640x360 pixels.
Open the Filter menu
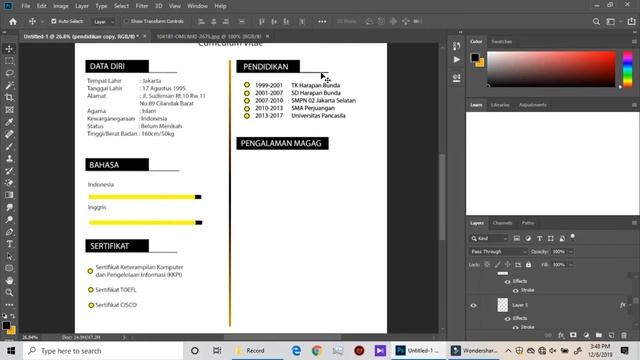(142, 6)
